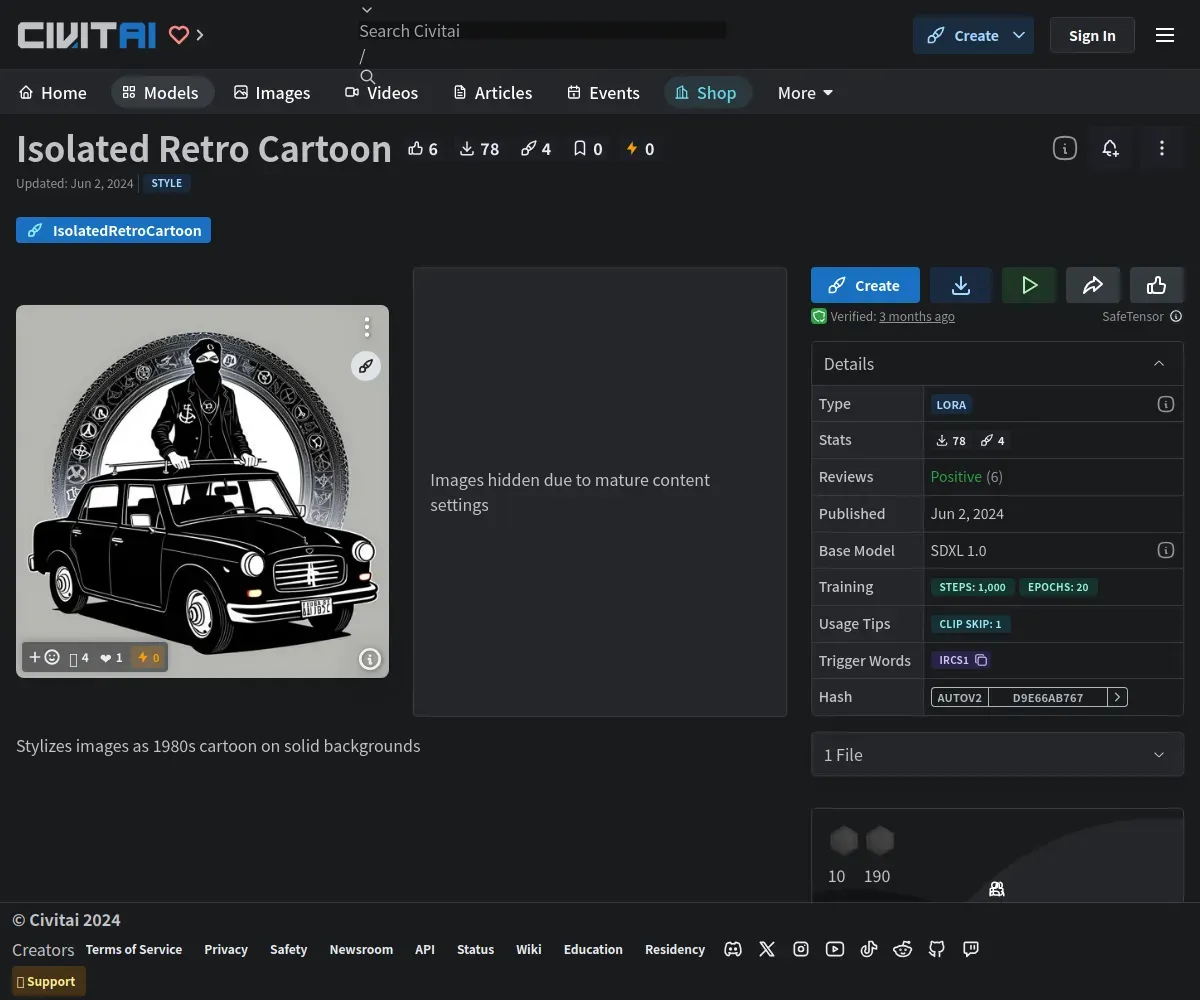Click the retro car cartoon thumbnail

(x=202, y=491)
